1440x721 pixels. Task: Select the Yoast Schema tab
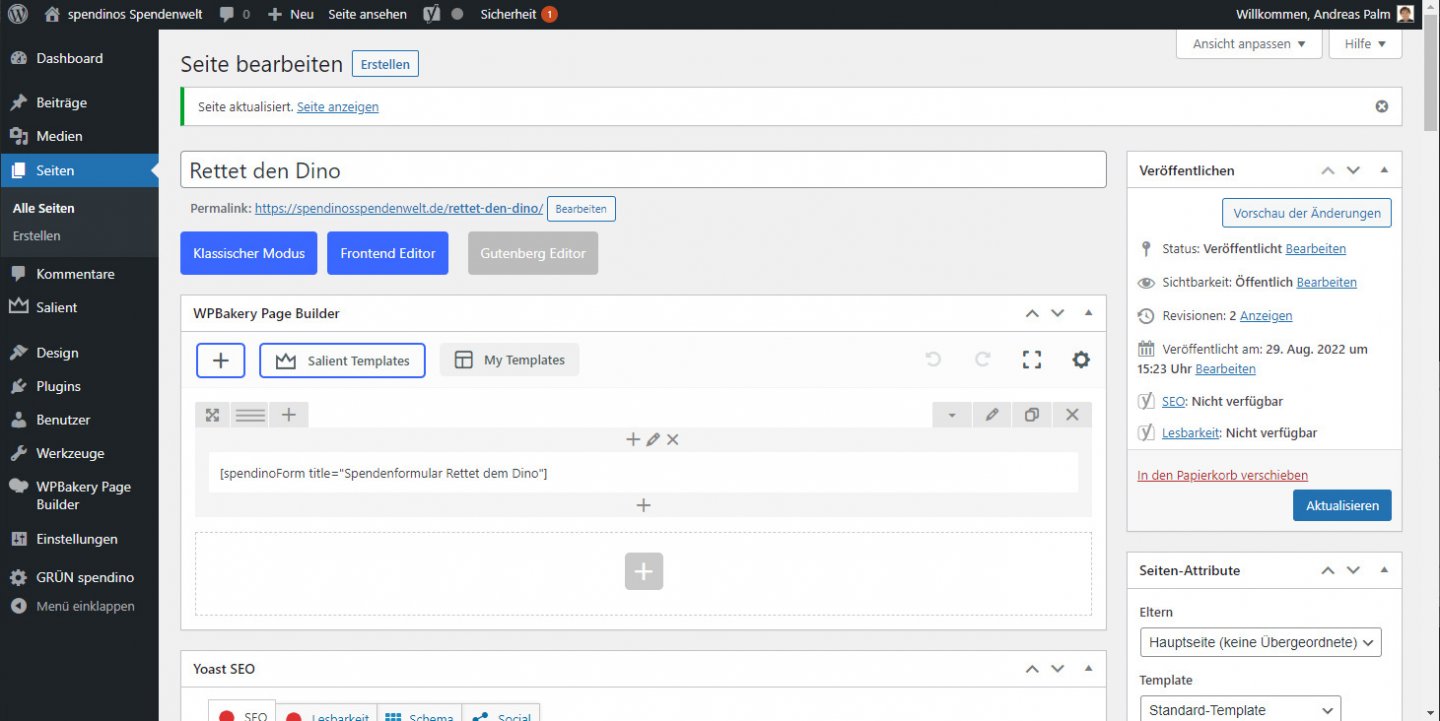pyautogui.click(x=419, y=713)
